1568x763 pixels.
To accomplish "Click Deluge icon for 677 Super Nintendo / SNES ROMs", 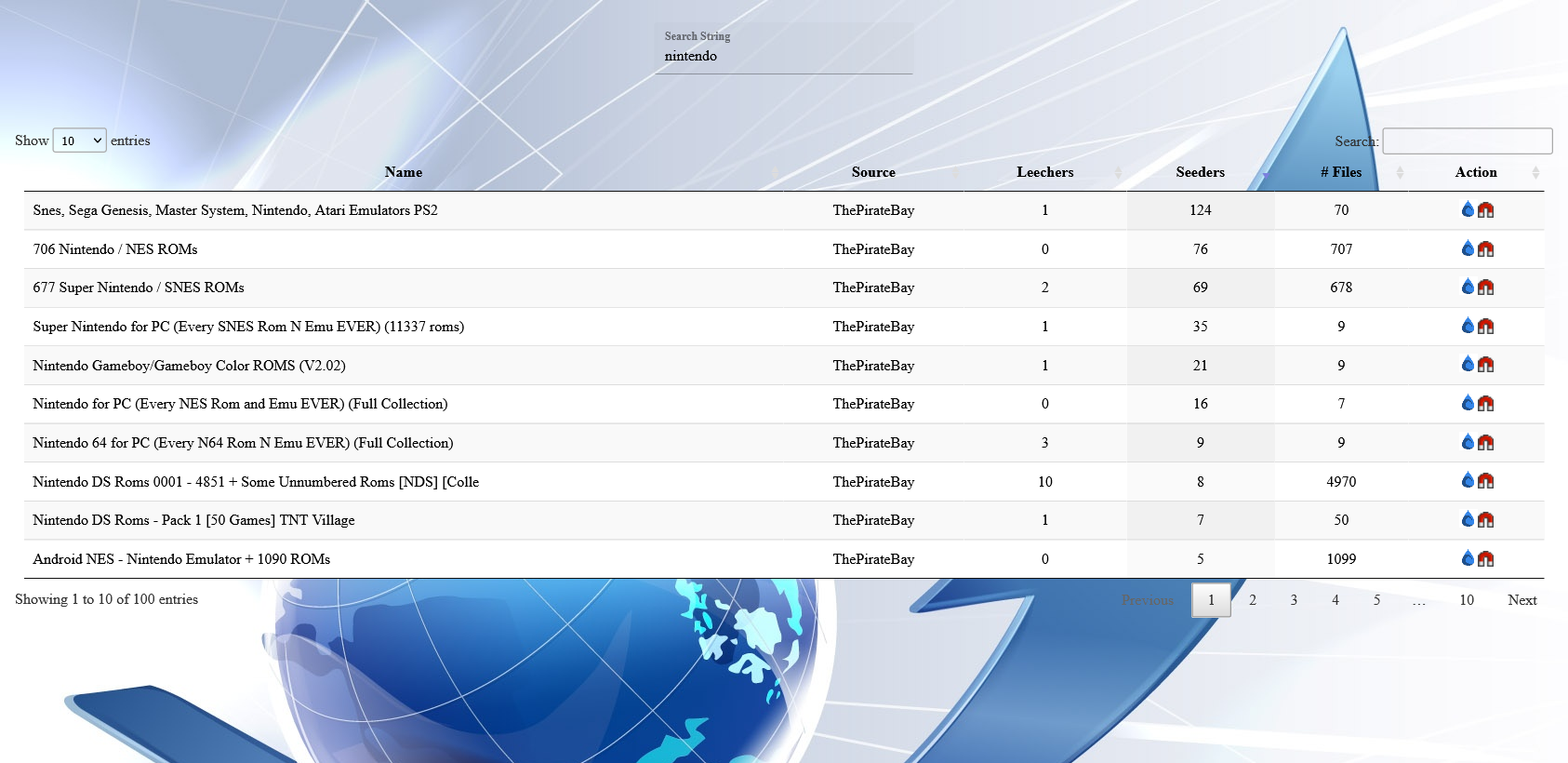I will 1468,287.
